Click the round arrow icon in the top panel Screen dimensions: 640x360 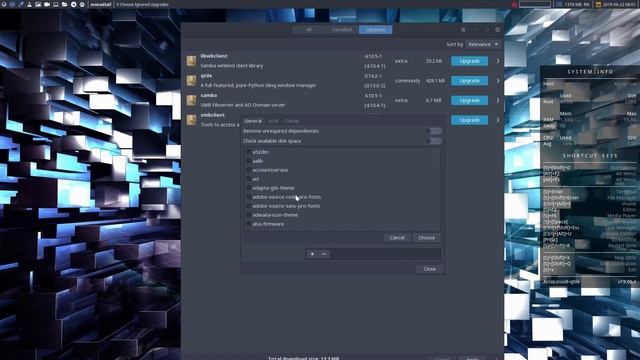pyautogui.click(x=73, y=4)
